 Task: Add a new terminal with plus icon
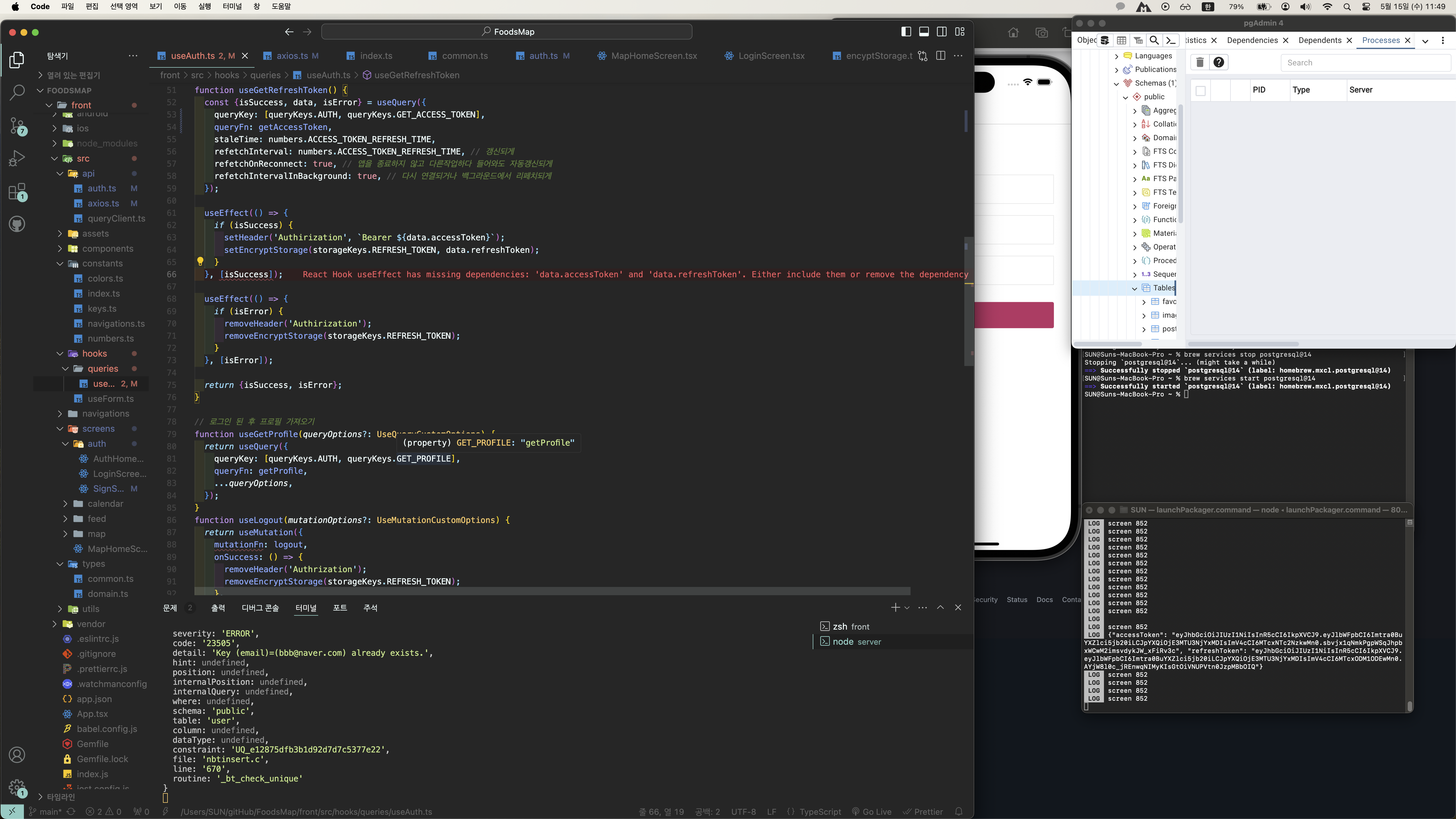tap(895, 608)
